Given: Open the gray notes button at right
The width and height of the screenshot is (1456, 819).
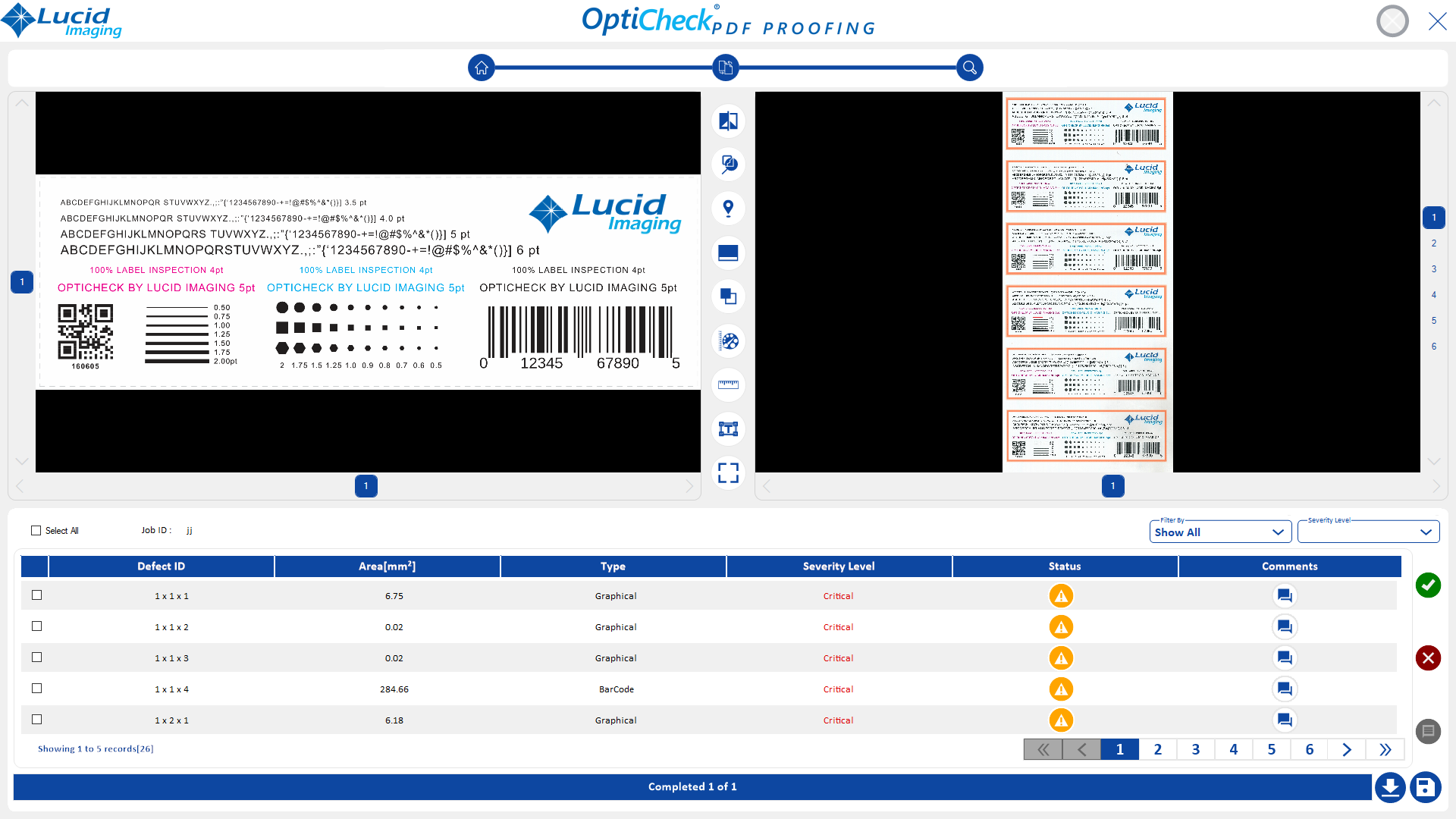Looking at the screenshot, I should coord(1428,731).
